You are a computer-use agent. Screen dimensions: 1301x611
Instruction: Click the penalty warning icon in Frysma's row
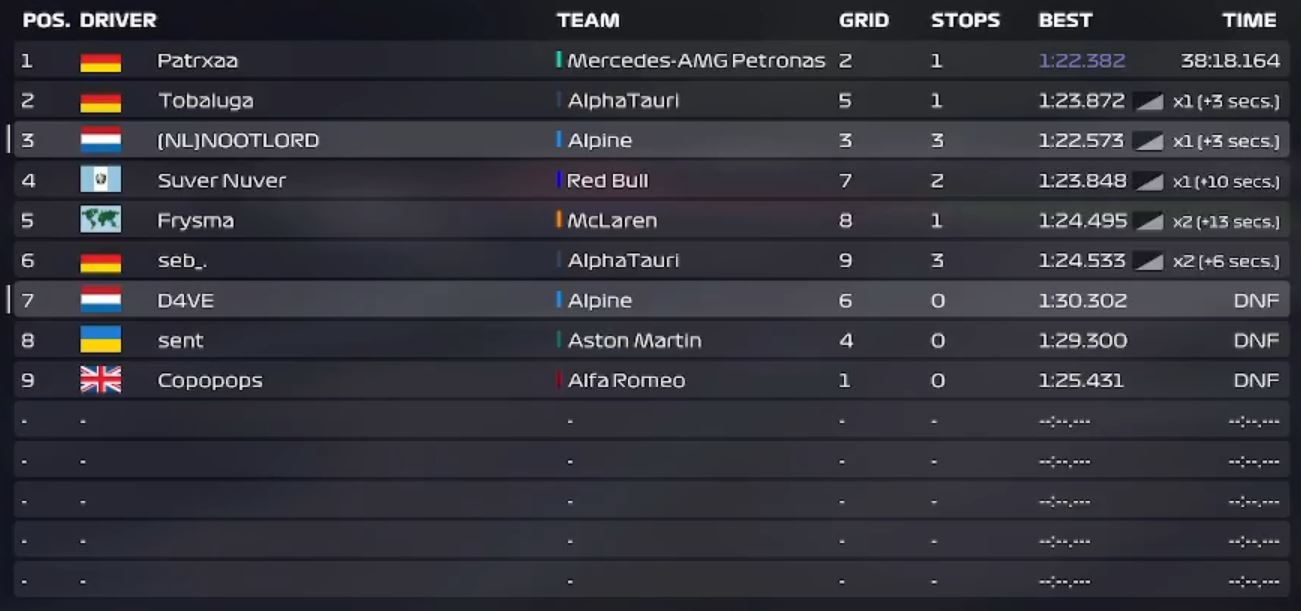[1148, 221]
